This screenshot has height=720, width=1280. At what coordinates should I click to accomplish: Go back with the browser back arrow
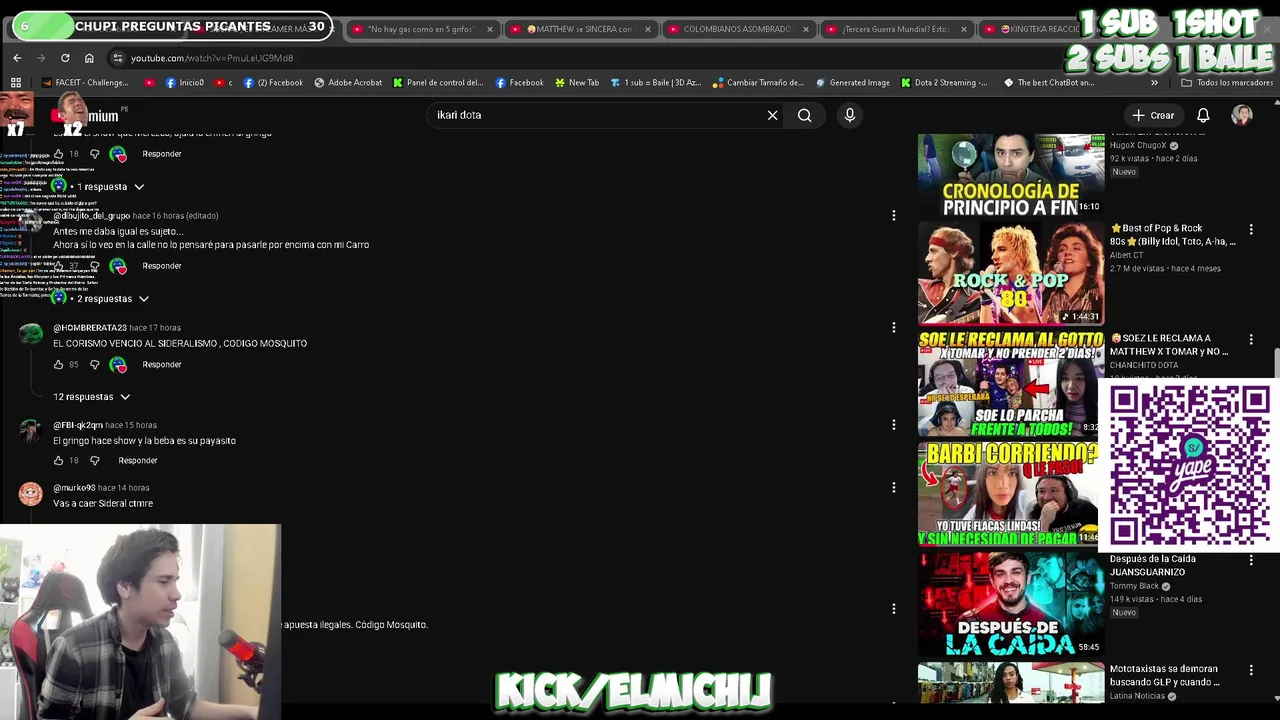[x=17, y=58]
